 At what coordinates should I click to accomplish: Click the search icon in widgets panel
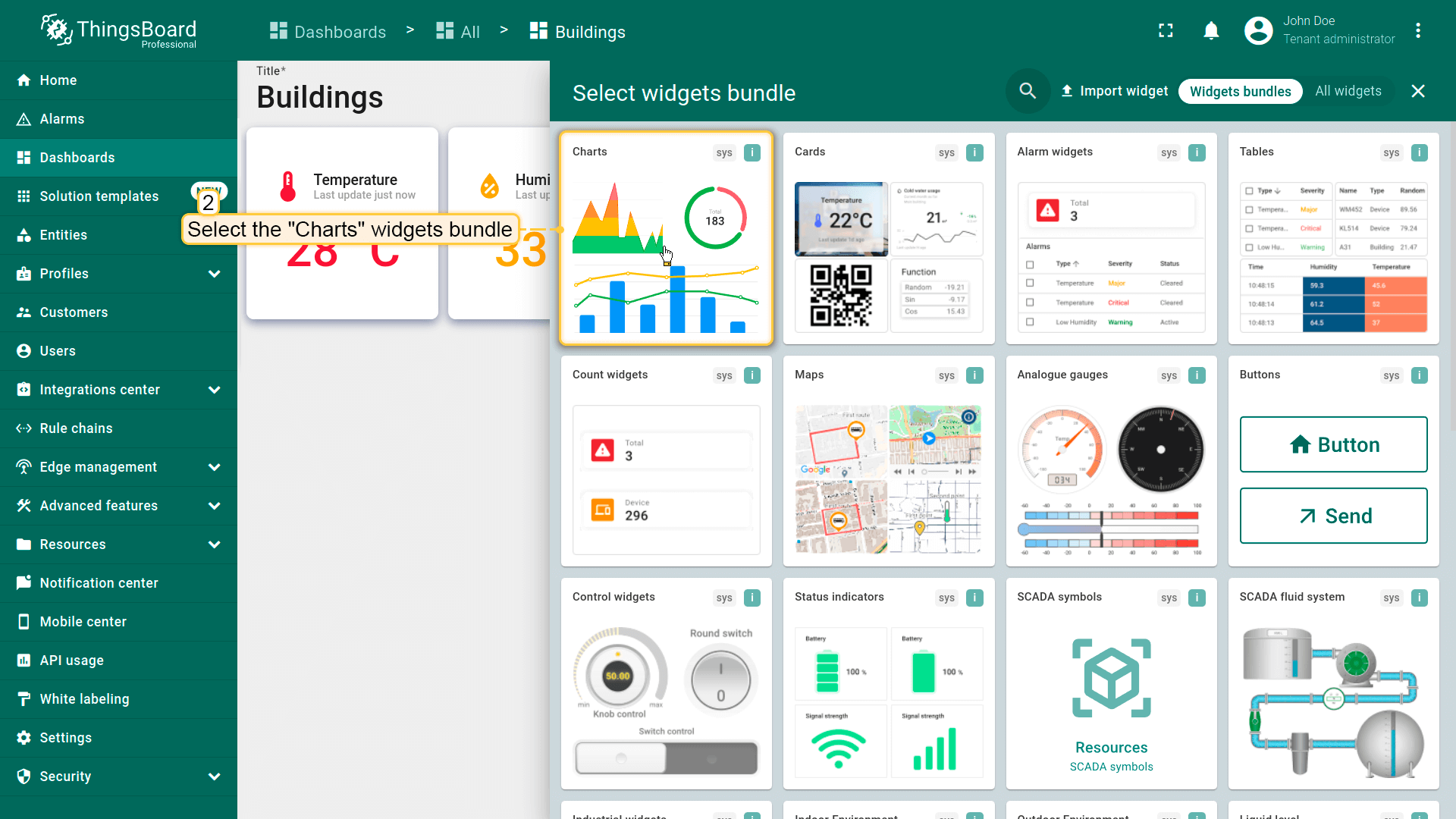[1028, 91]
